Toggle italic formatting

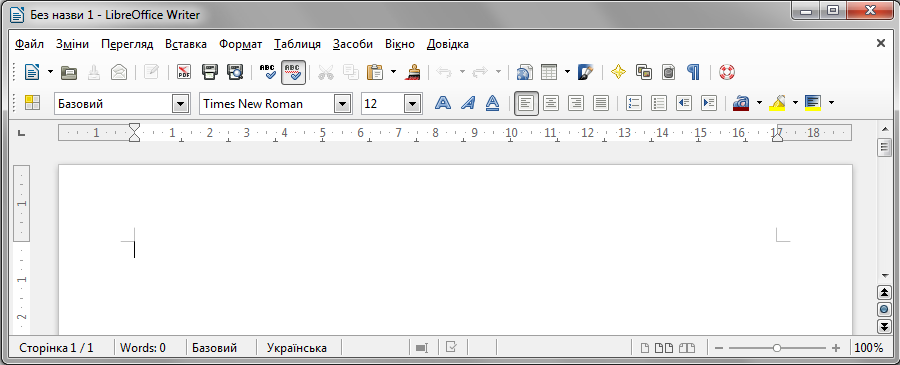click(468, 103)
